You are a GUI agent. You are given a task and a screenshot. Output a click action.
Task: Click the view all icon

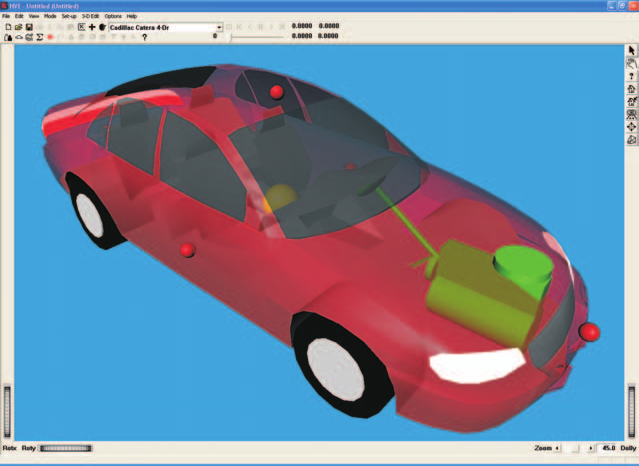click(x=631, y=114)
